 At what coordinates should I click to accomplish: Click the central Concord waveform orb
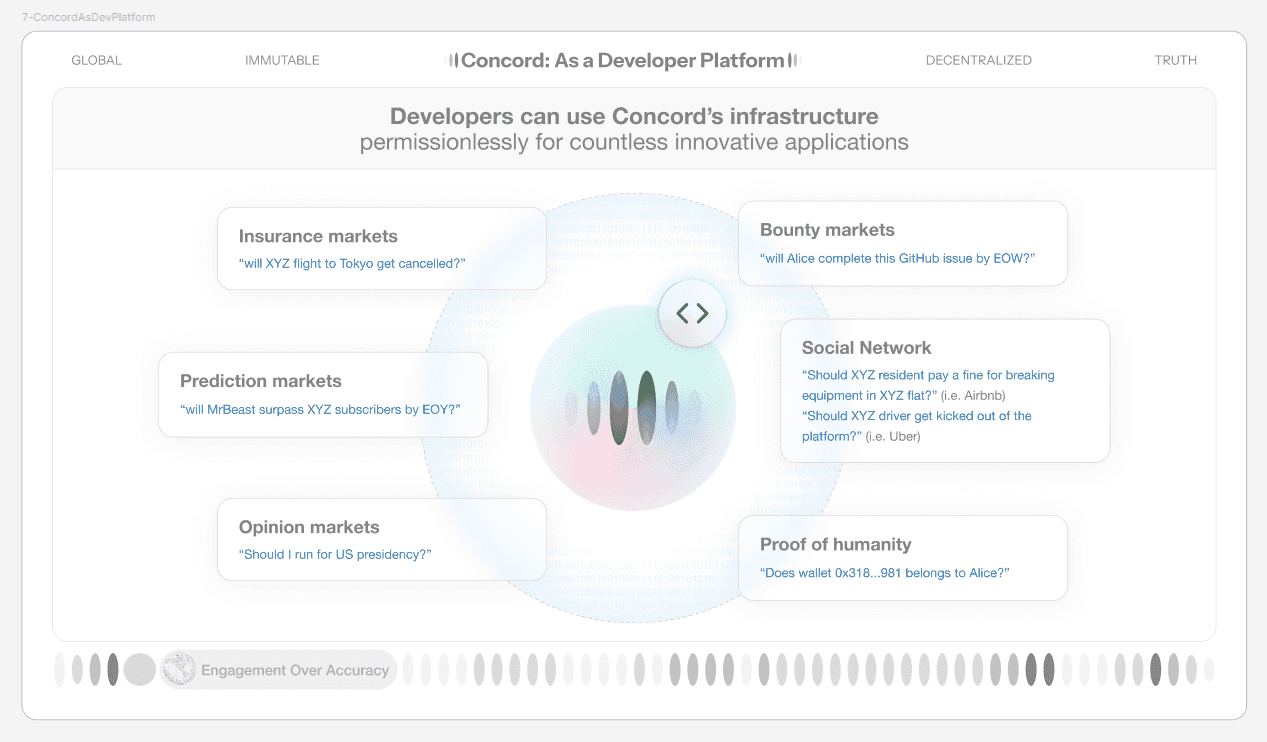click(633, 408)
